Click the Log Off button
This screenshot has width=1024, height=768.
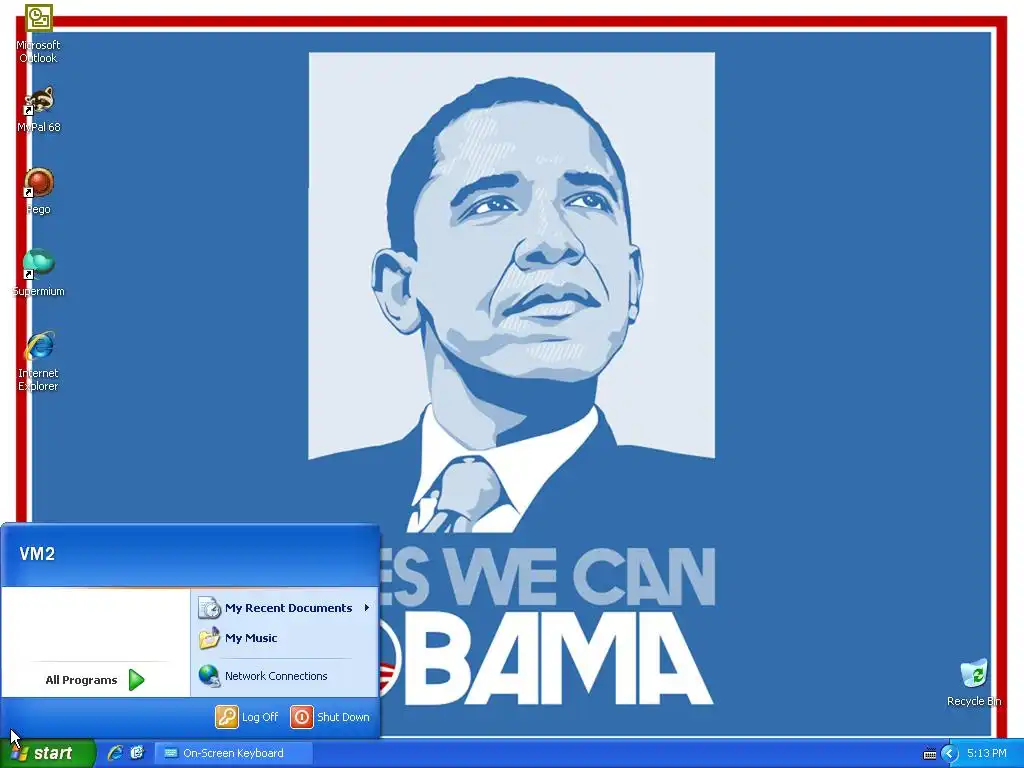coord(247,717)
